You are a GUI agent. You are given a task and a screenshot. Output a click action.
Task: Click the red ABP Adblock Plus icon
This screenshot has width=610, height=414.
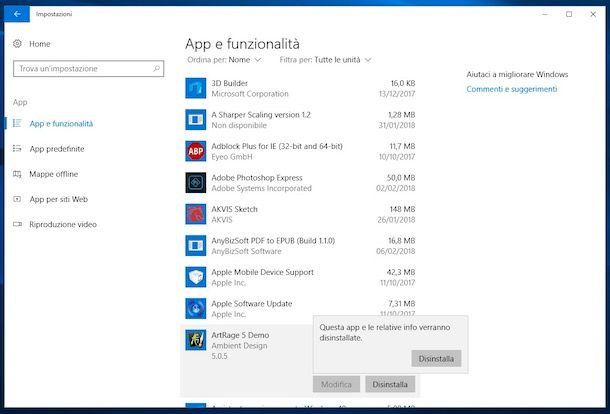pos(196,151)
